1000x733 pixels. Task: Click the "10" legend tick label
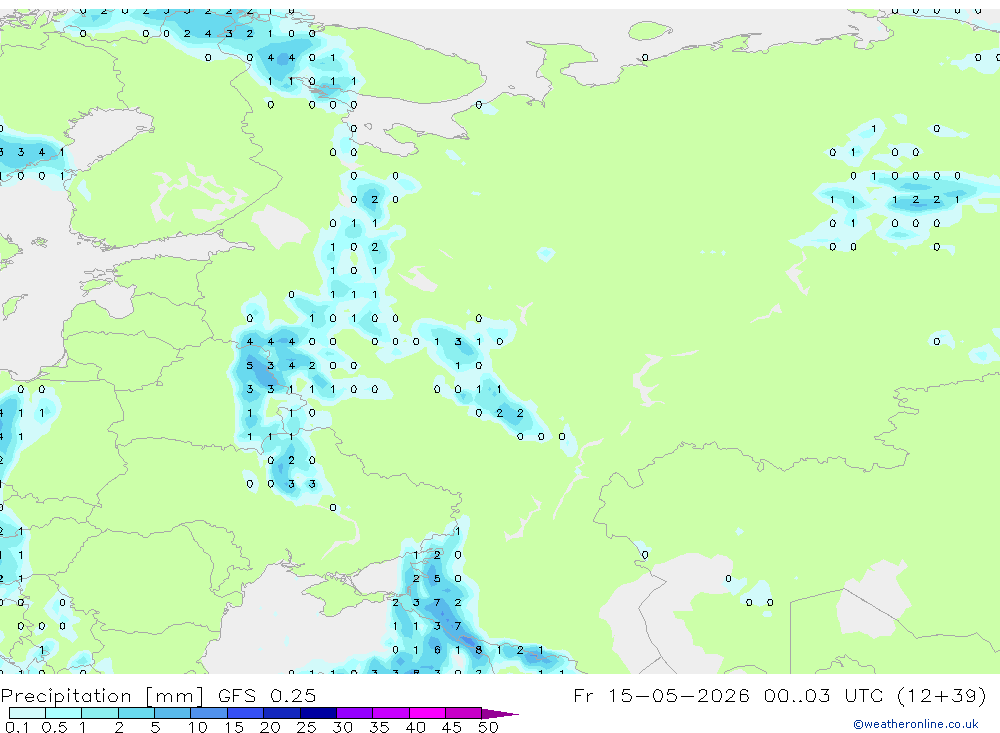coord(198,727)
